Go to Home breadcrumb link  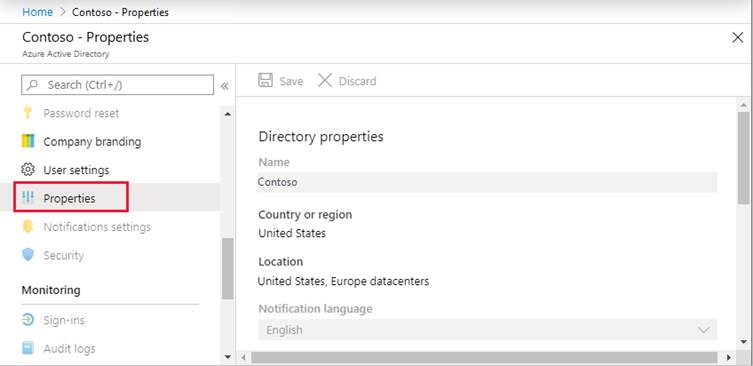click(37, 12)
